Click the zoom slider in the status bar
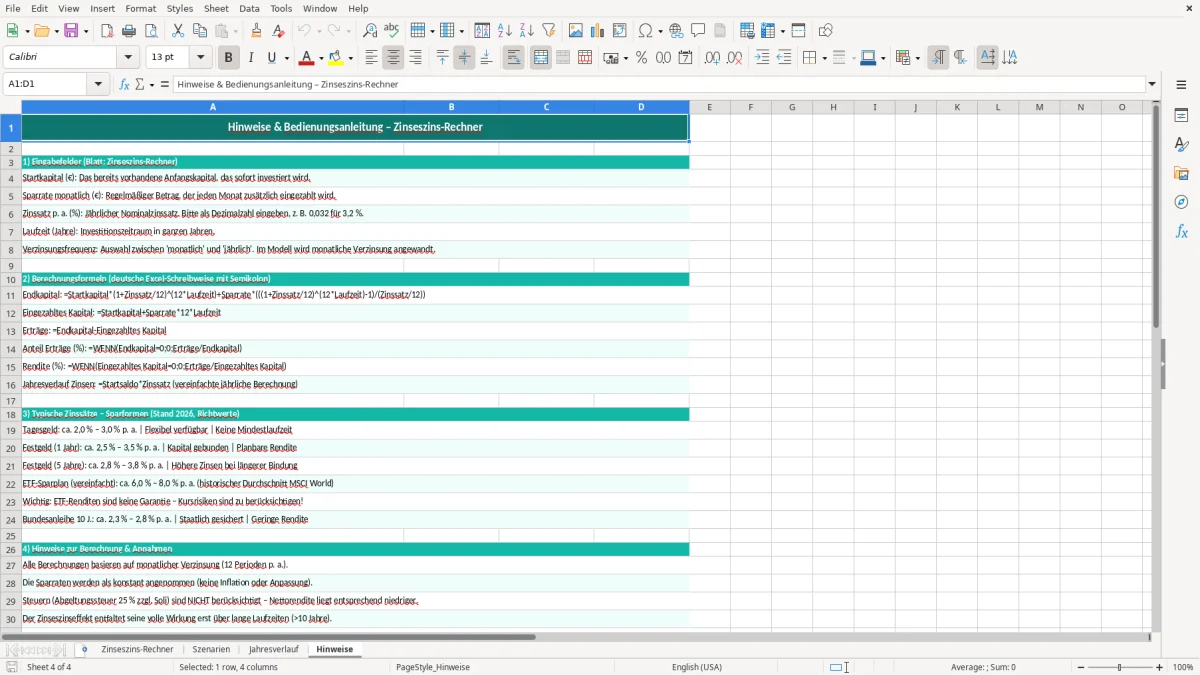 tap(1120, 667)
